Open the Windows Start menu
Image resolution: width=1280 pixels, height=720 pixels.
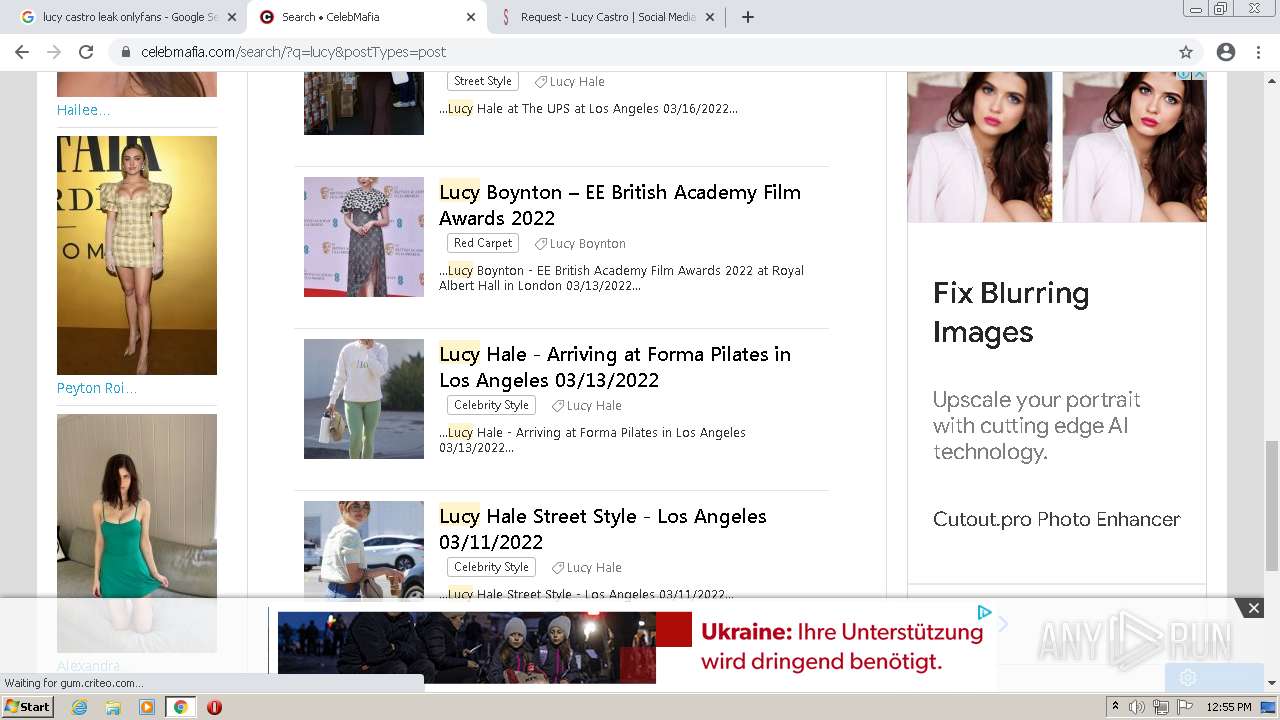(x=28, y=707)
